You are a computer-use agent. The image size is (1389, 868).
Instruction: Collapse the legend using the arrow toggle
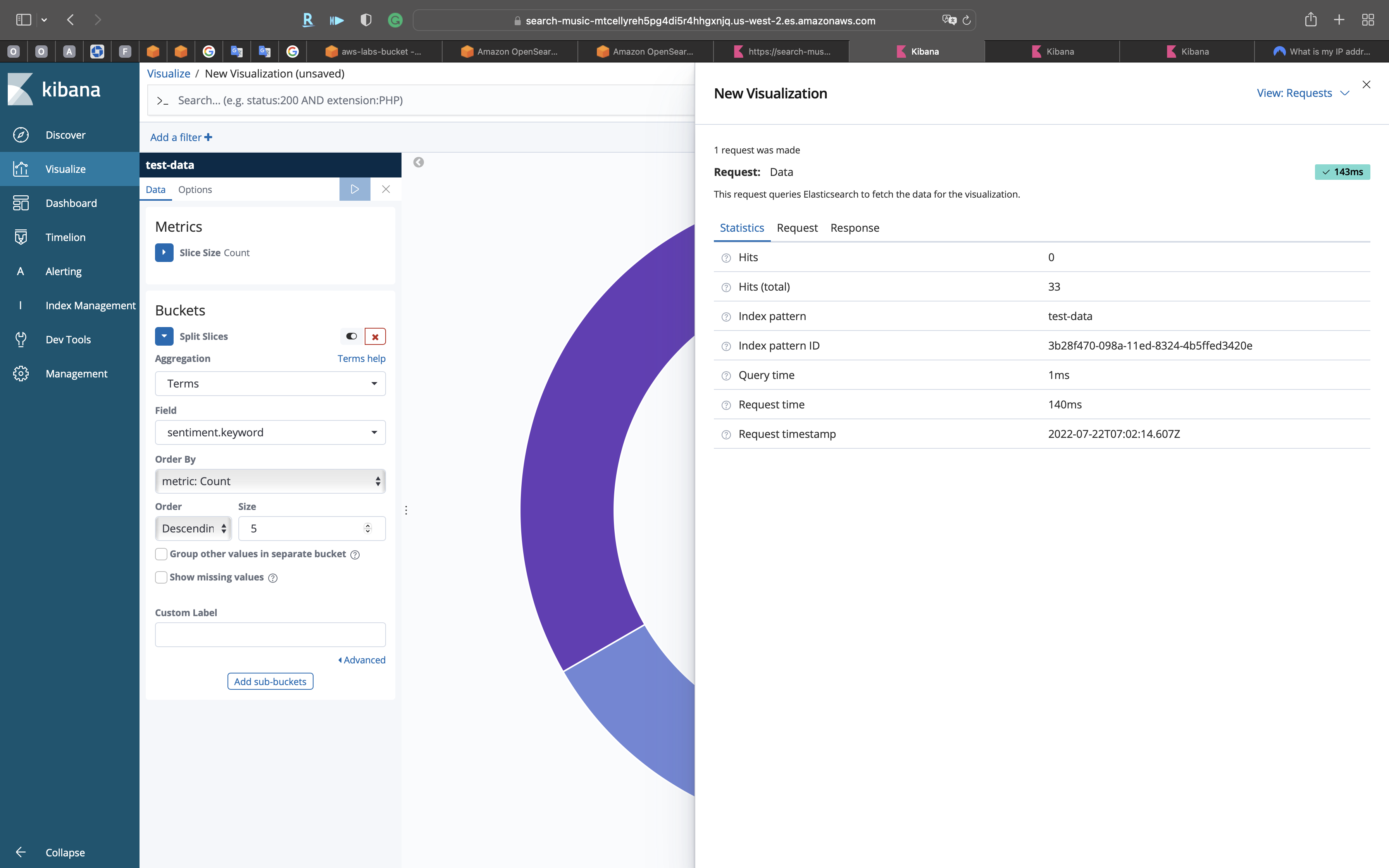419,162
